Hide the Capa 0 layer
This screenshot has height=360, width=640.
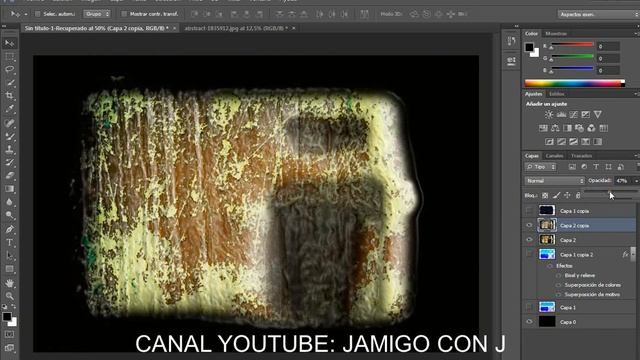point(529,322)
